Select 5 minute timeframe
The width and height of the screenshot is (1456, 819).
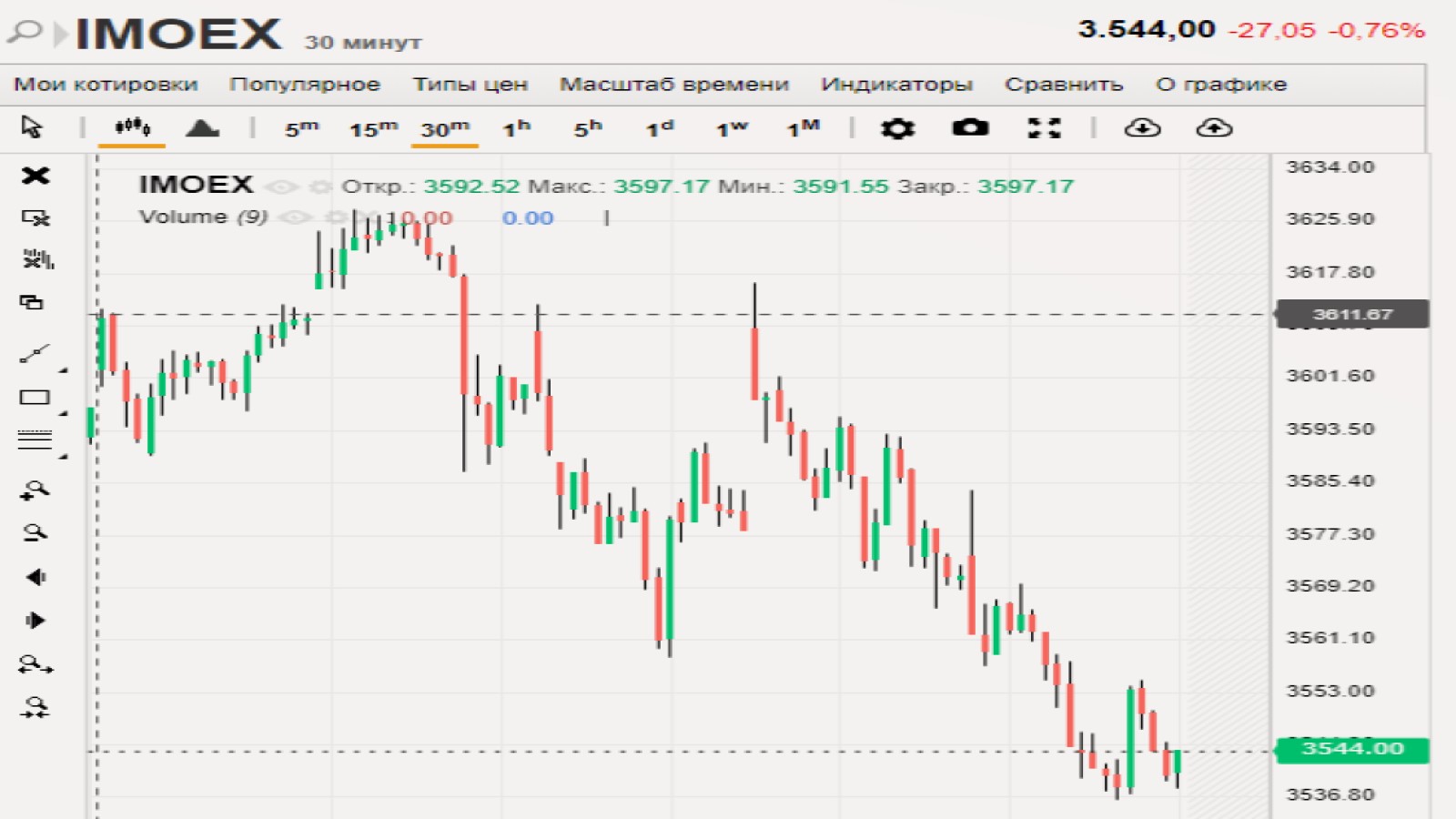point(302,128)
